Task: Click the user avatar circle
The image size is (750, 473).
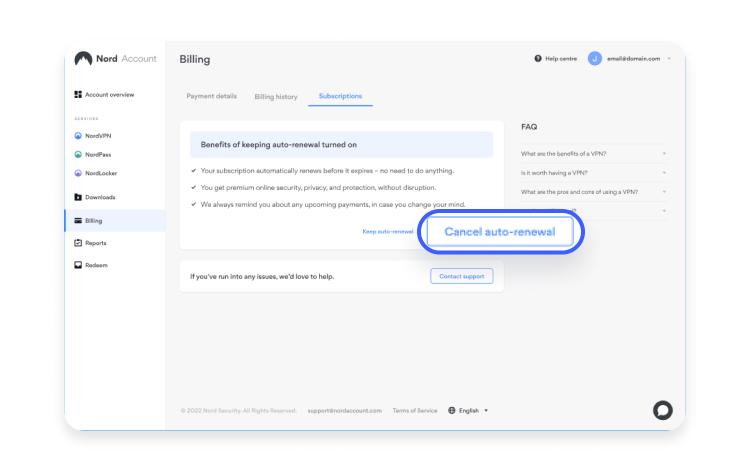Action: pos(595,58)
